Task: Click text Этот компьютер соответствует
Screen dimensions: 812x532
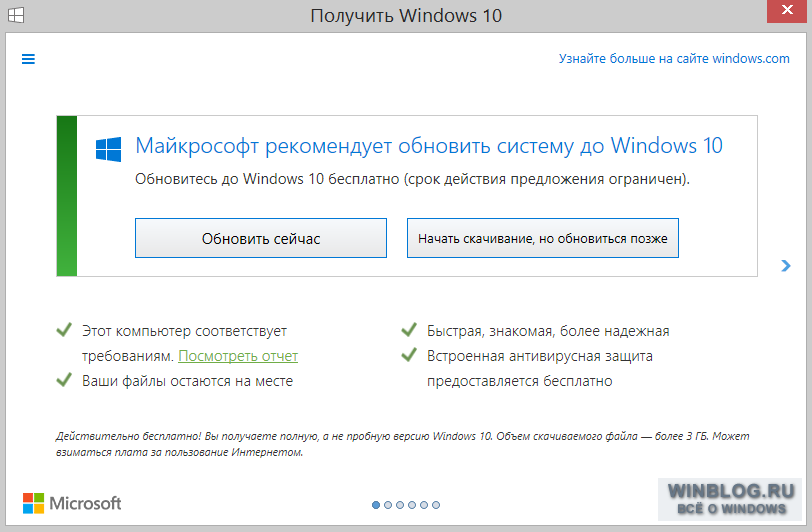Action: [x=184, y=331]
